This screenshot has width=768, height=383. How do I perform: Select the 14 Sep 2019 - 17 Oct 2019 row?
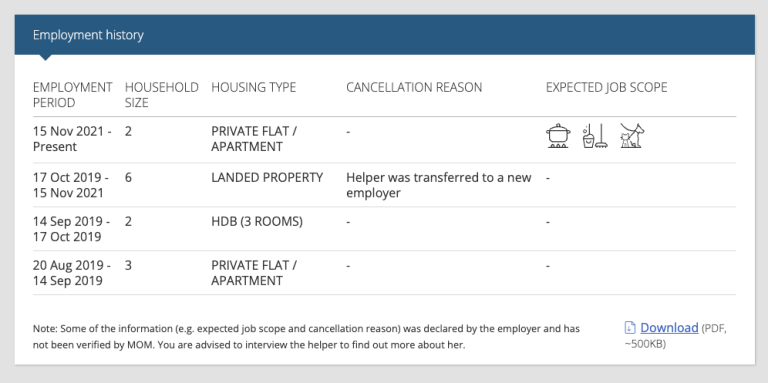384,229
